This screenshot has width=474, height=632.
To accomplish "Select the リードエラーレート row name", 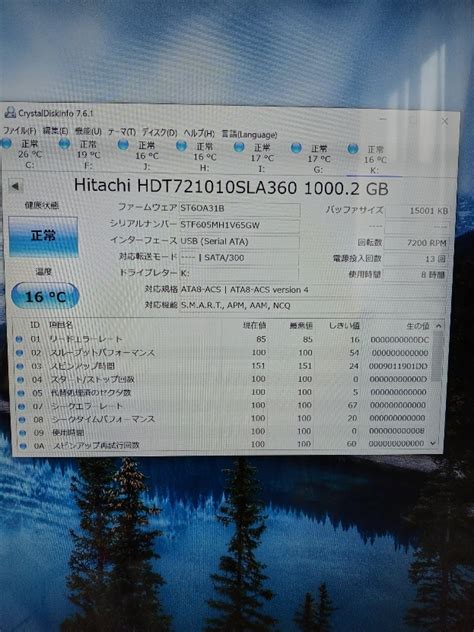I will coord(85,339).
